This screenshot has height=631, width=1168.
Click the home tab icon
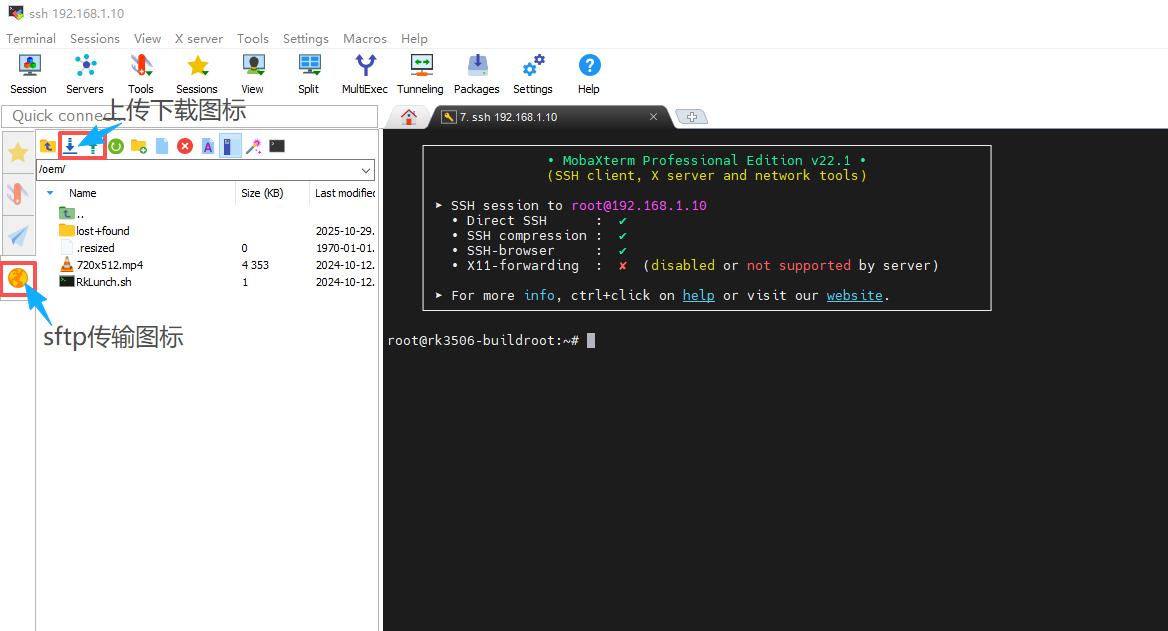coord(408,117)
